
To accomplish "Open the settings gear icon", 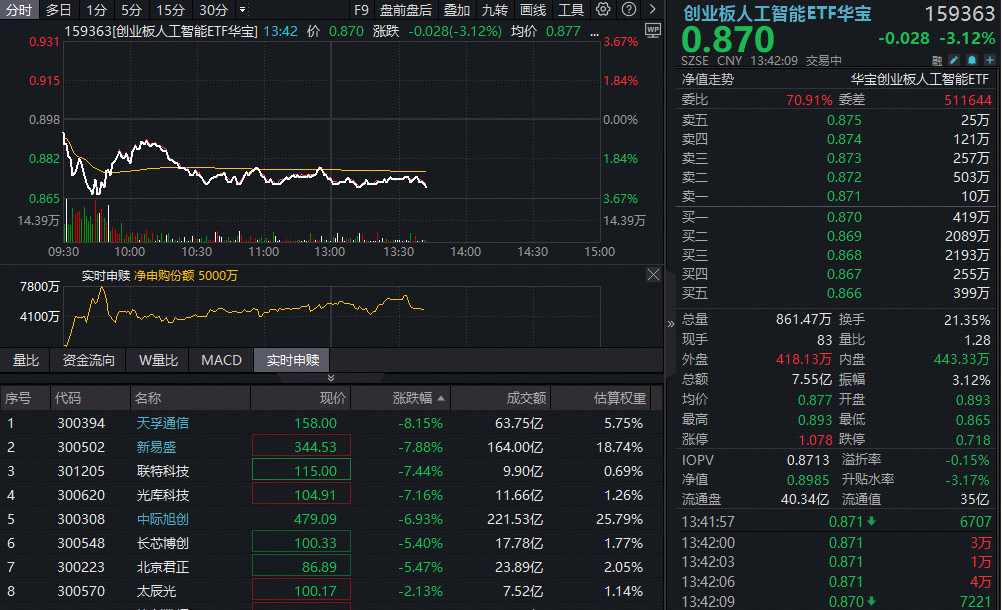I will coord(602,9).
